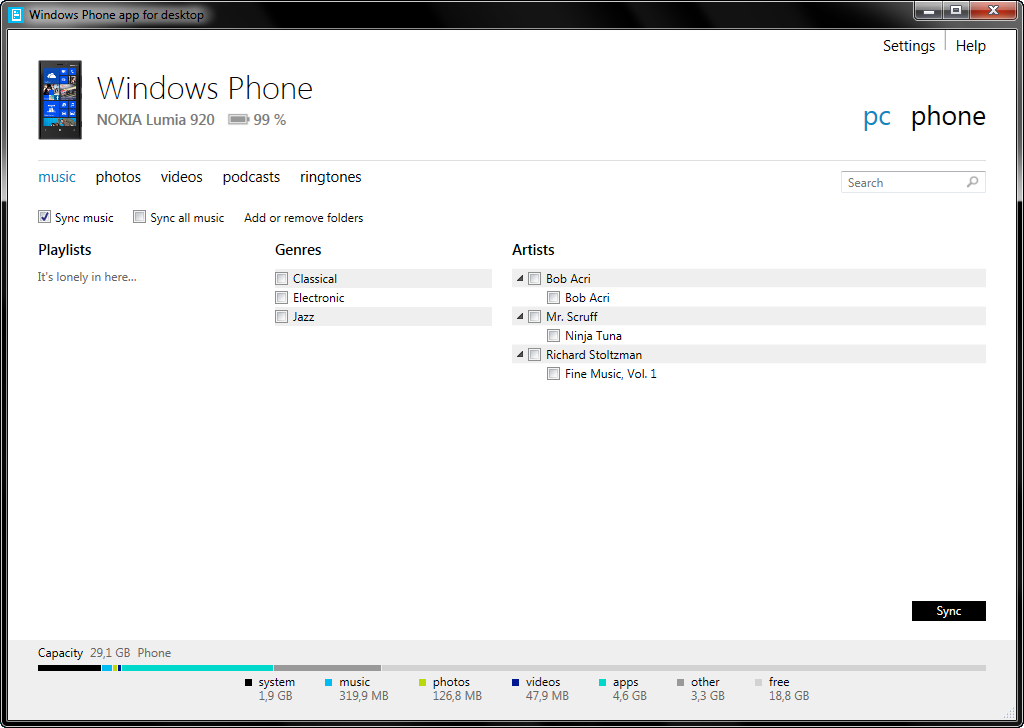Open Help
Viewport: 1024px width, 728px height.
pos(970,46)
